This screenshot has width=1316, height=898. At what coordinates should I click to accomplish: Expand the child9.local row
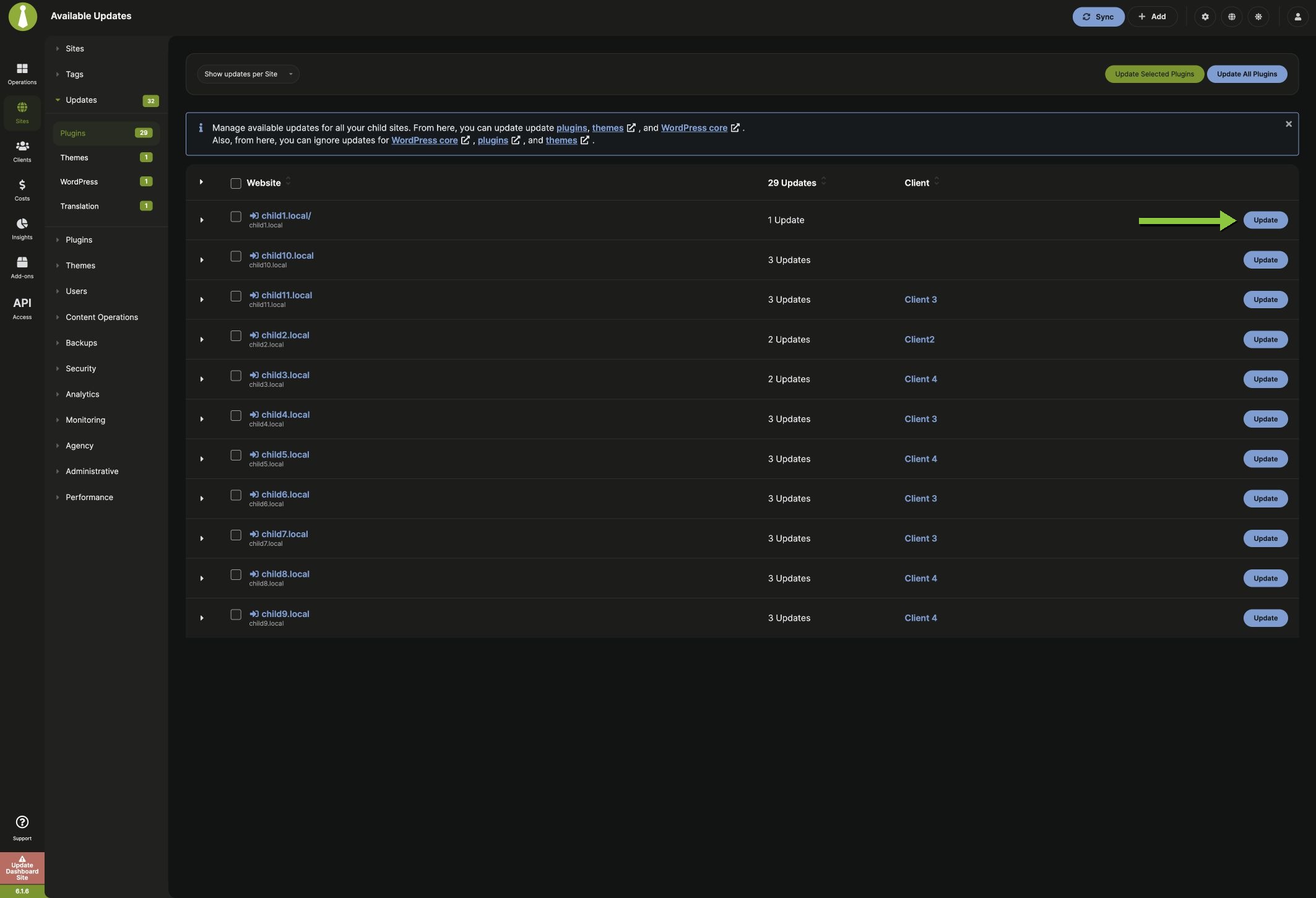[201, 618]
